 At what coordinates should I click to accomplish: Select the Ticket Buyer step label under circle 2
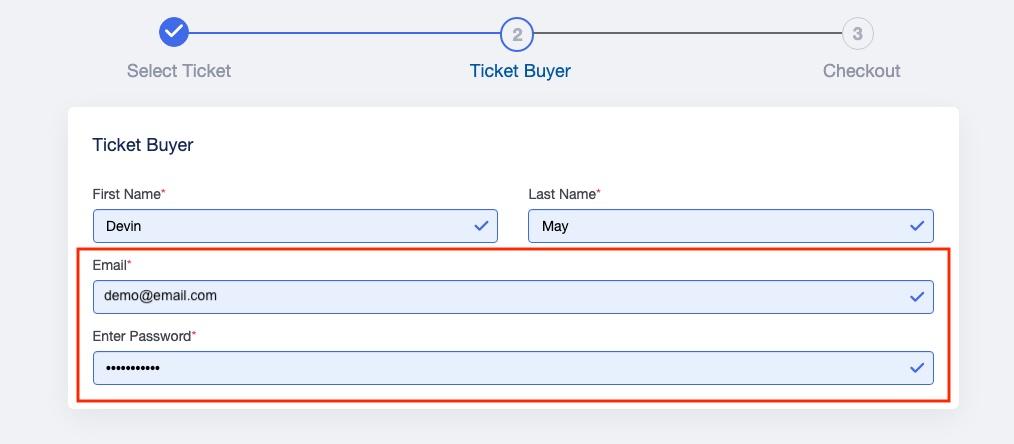[520, 70]
